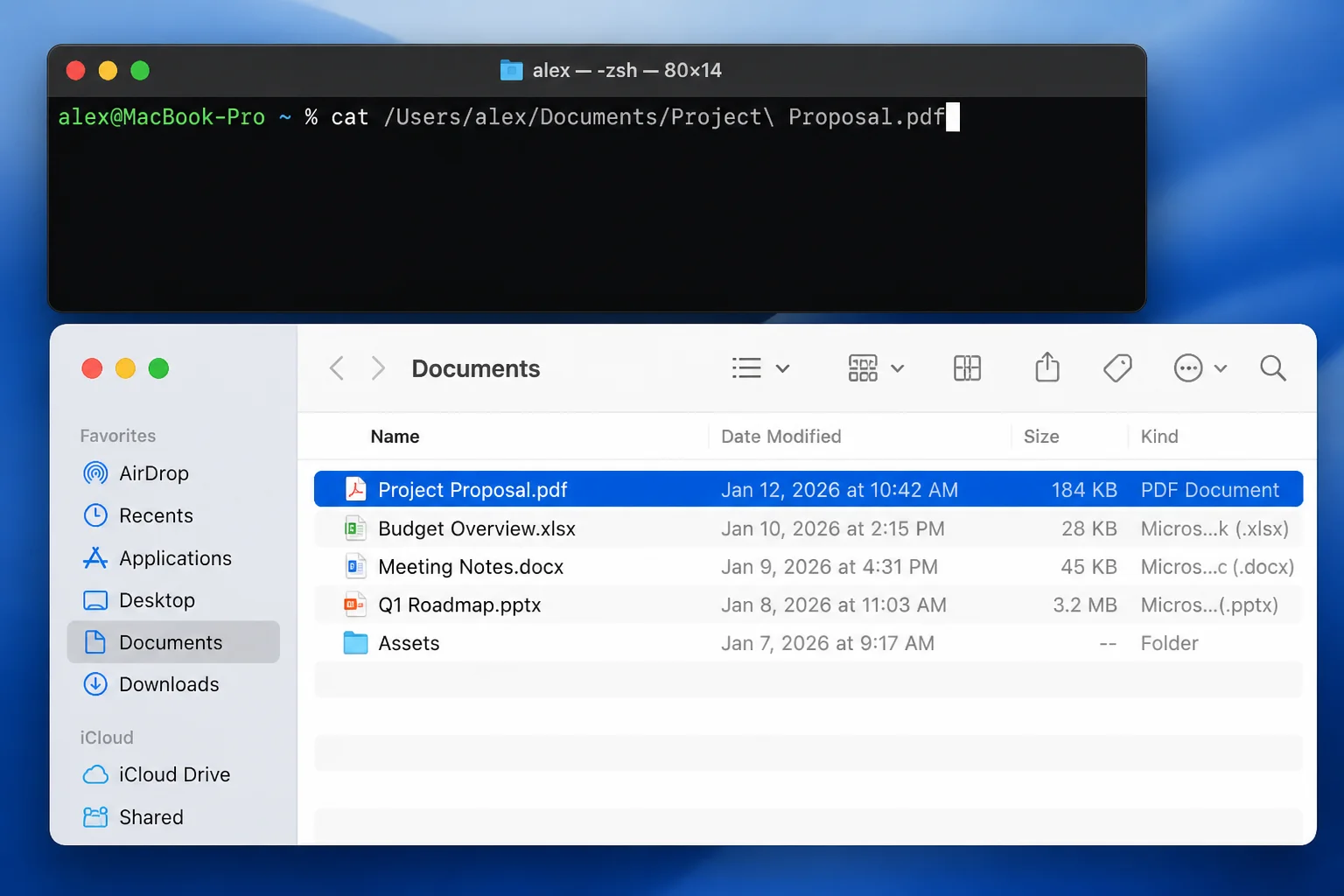Minimize the Finder Documents window

(x=125, y=368)
